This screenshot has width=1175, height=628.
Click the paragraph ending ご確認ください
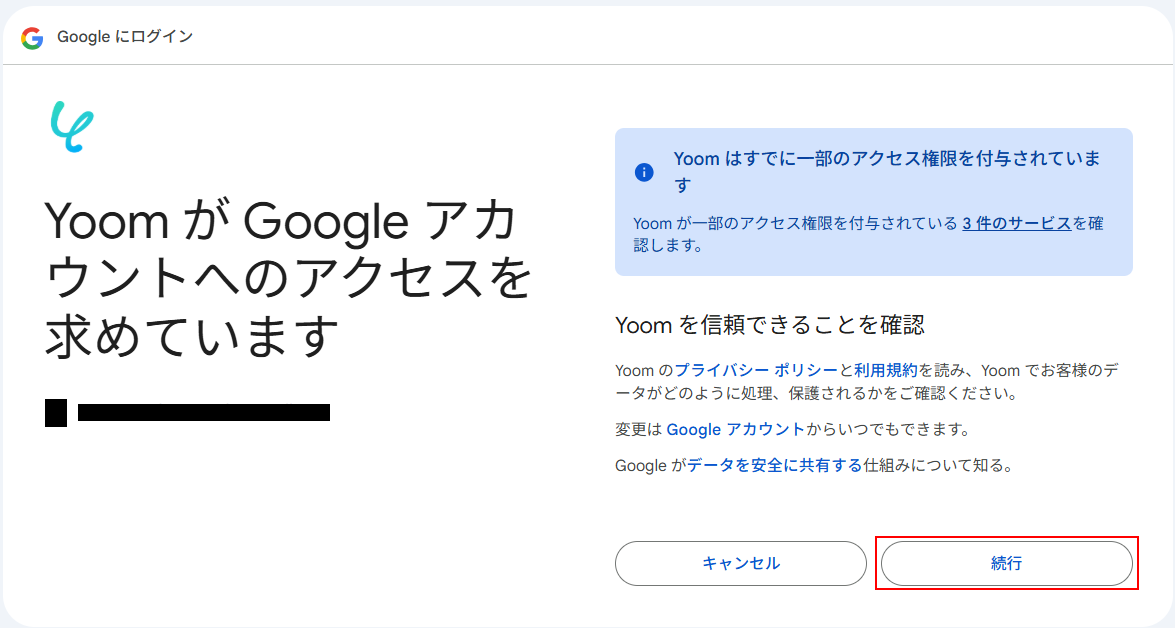(866, 381)
